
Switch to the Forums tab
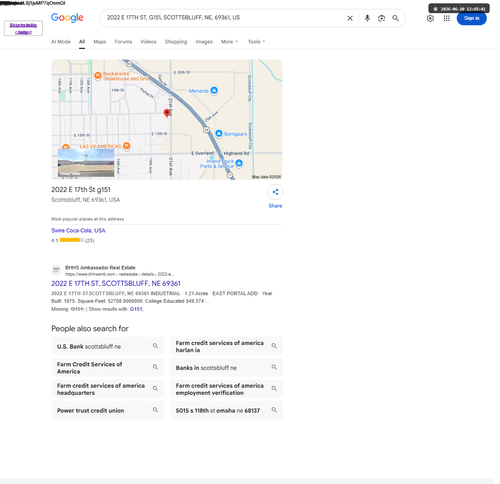123,42
